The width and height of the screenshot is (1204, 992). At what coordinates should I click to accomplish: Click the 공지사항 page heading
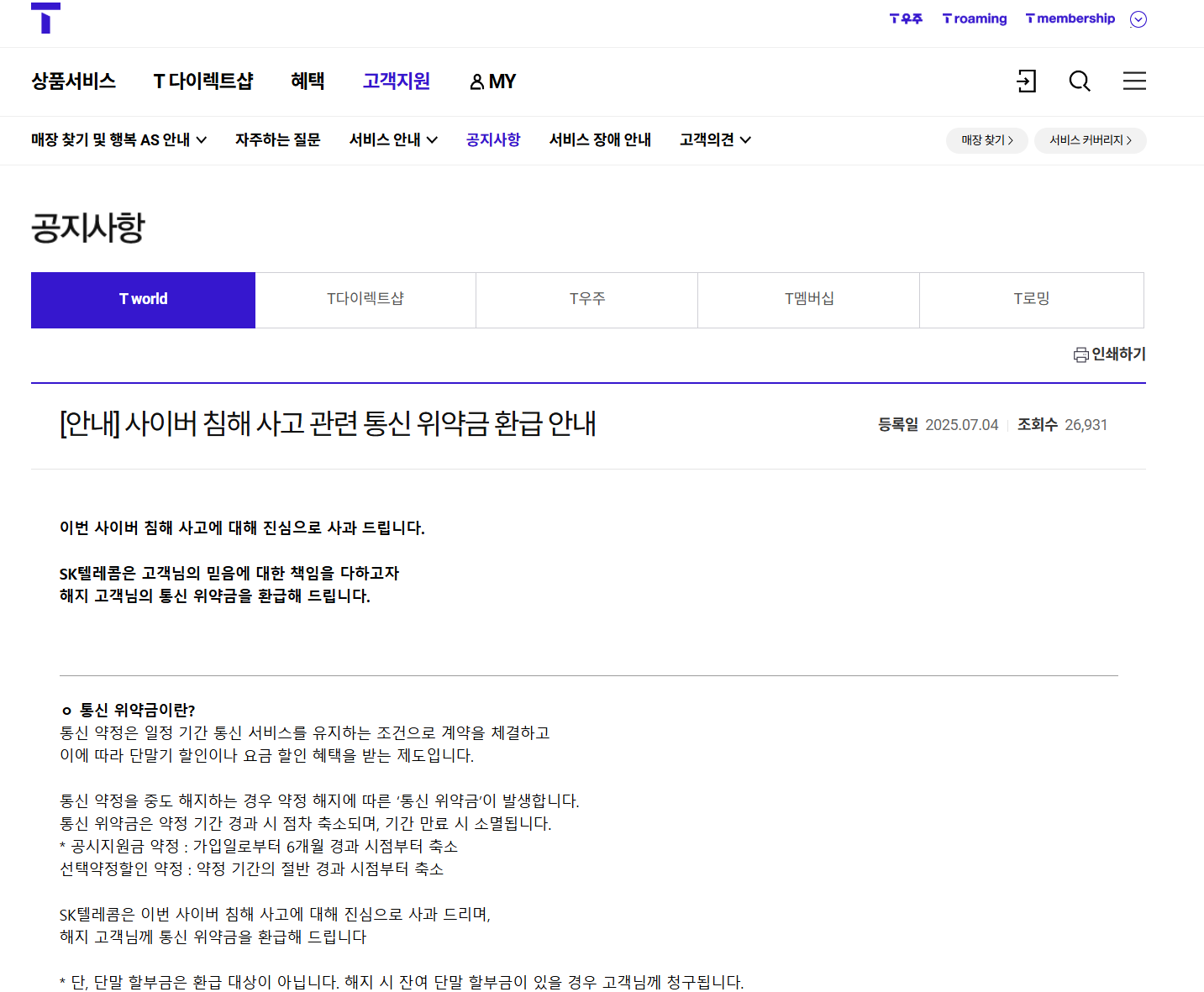(88, 228)
